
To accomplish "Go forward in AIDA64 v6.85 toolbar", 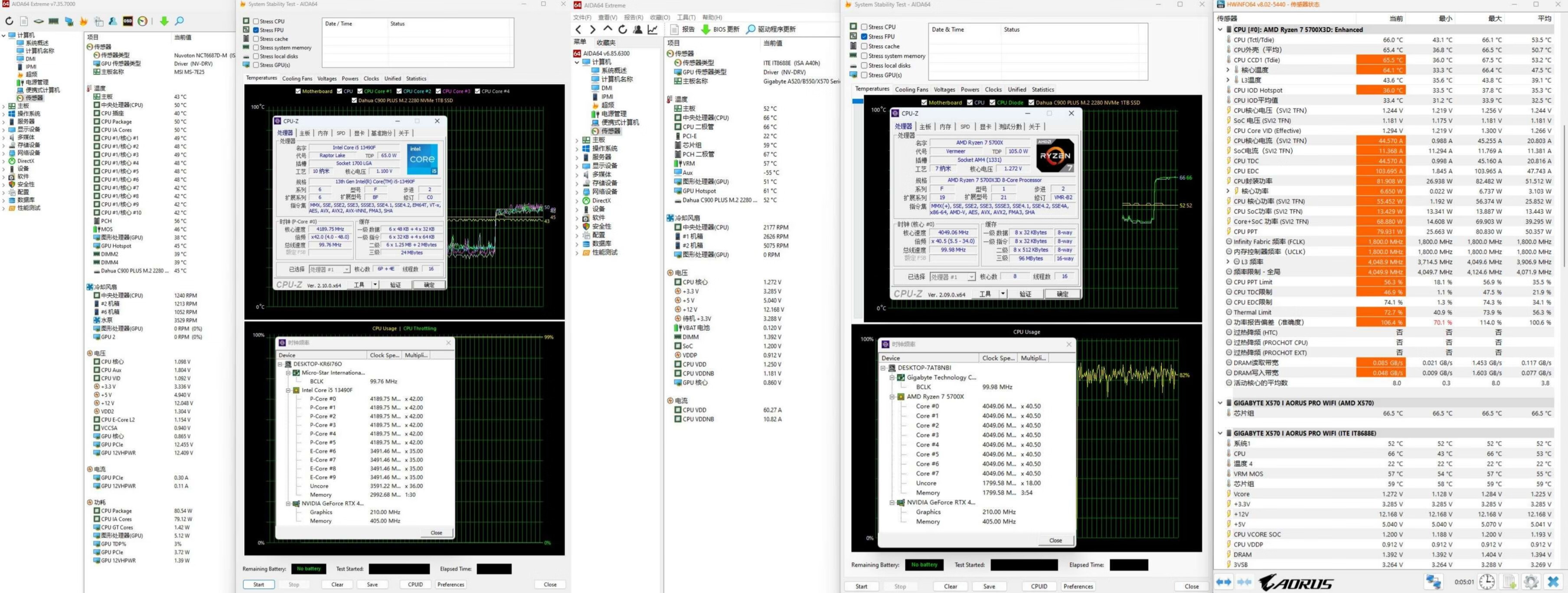I will 592,29.
